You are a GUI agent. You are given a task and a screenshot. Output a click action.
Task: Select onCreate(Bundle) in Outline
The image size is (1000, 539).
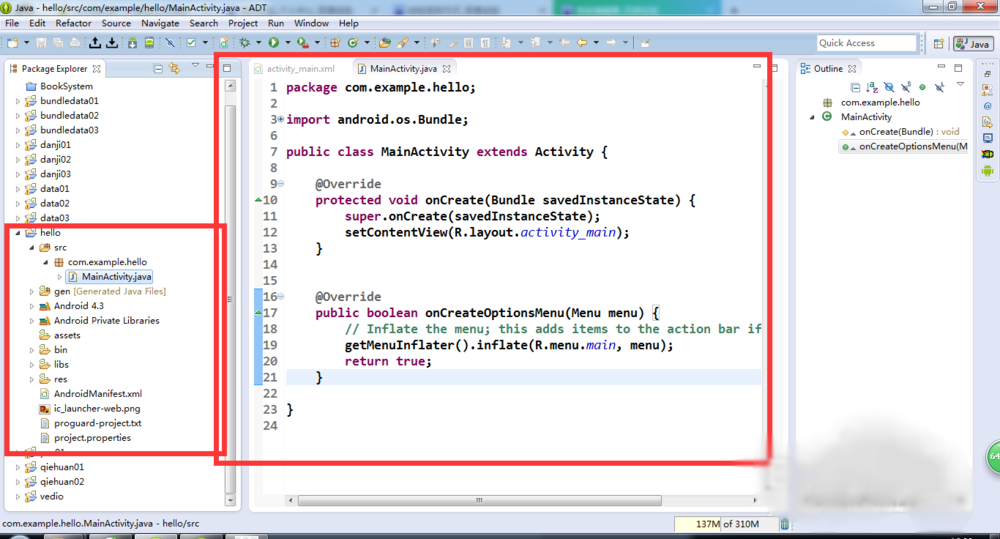(x=901, y=131)
